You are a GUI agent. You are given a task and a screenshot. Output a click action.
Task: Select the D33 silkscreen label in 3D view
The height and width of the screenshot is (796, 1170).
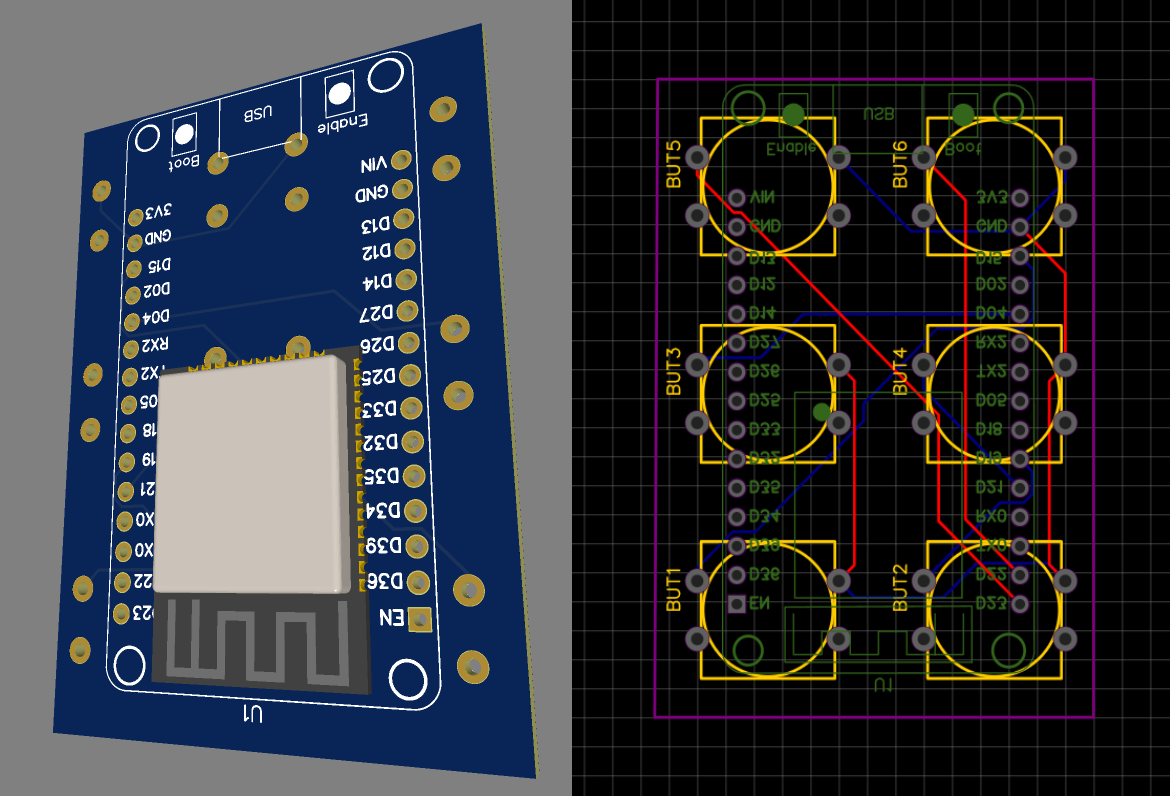tap(380, 410)
